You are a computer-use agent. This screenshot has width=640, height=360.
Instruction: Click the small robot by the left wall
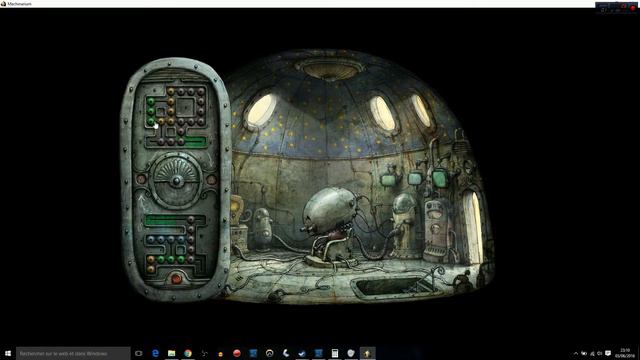262,229
